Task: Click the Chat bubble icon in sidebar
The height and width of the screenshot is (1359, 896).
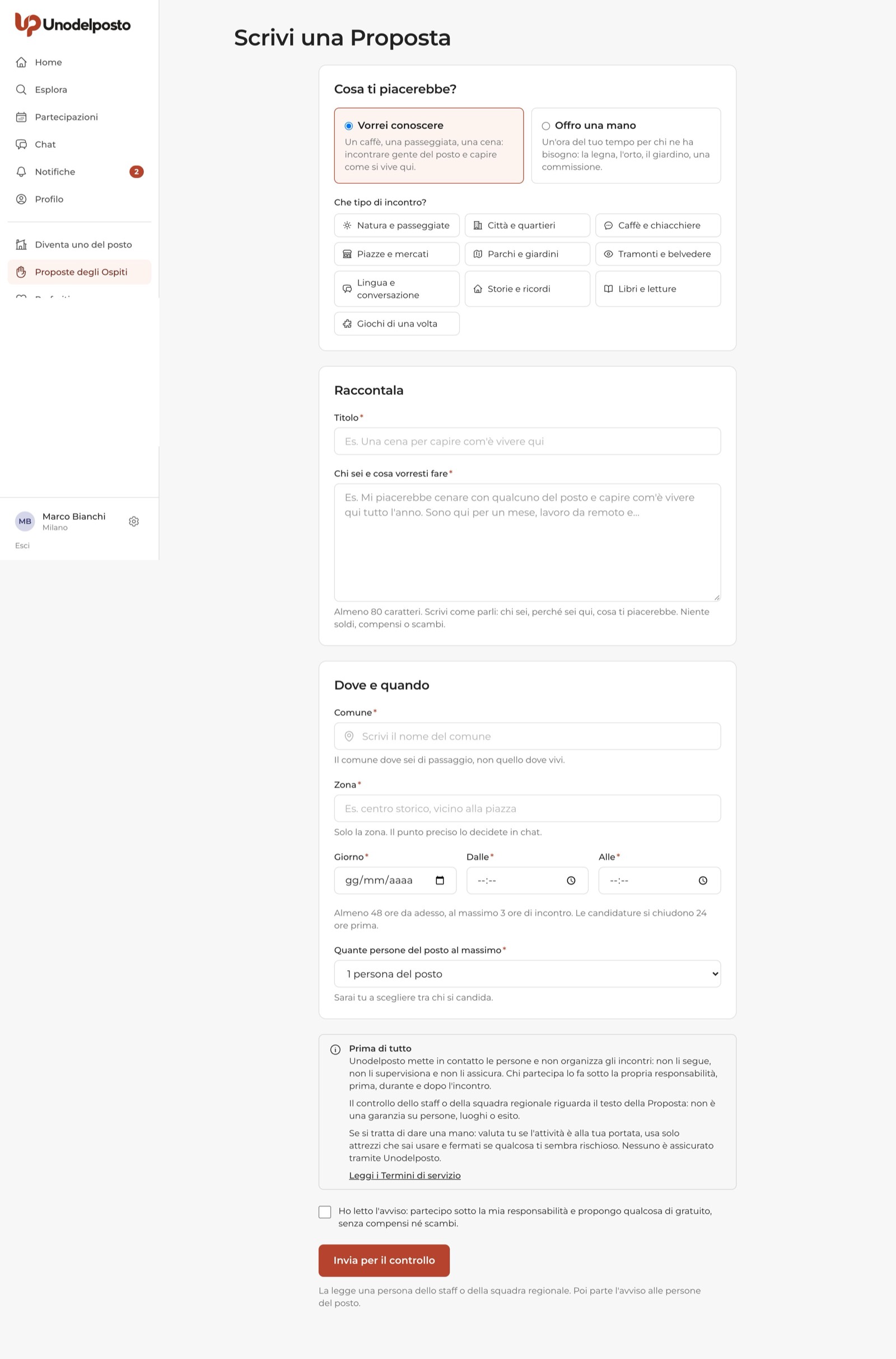Action: pos(21,144)
